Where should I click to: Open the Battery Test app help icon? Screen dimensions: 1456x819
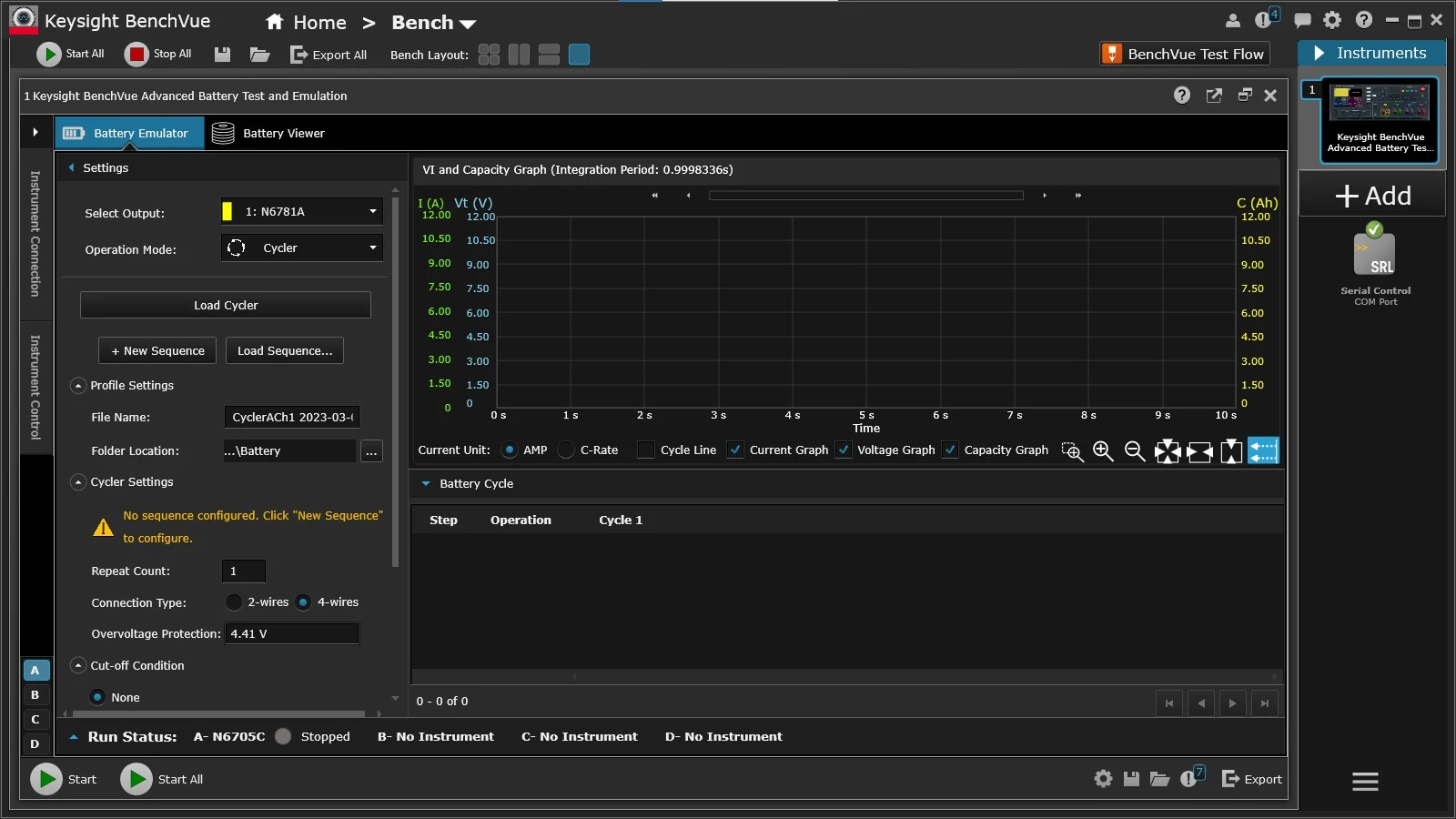(x=1182, y=96)
